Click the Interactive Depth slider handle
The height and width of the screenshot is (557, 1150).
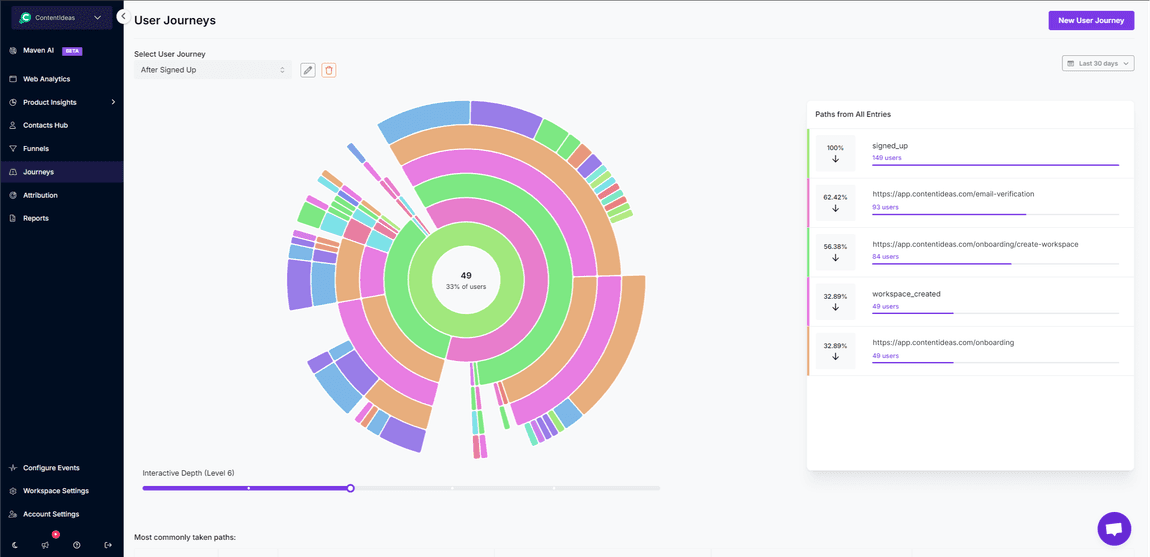pos(350,488)
